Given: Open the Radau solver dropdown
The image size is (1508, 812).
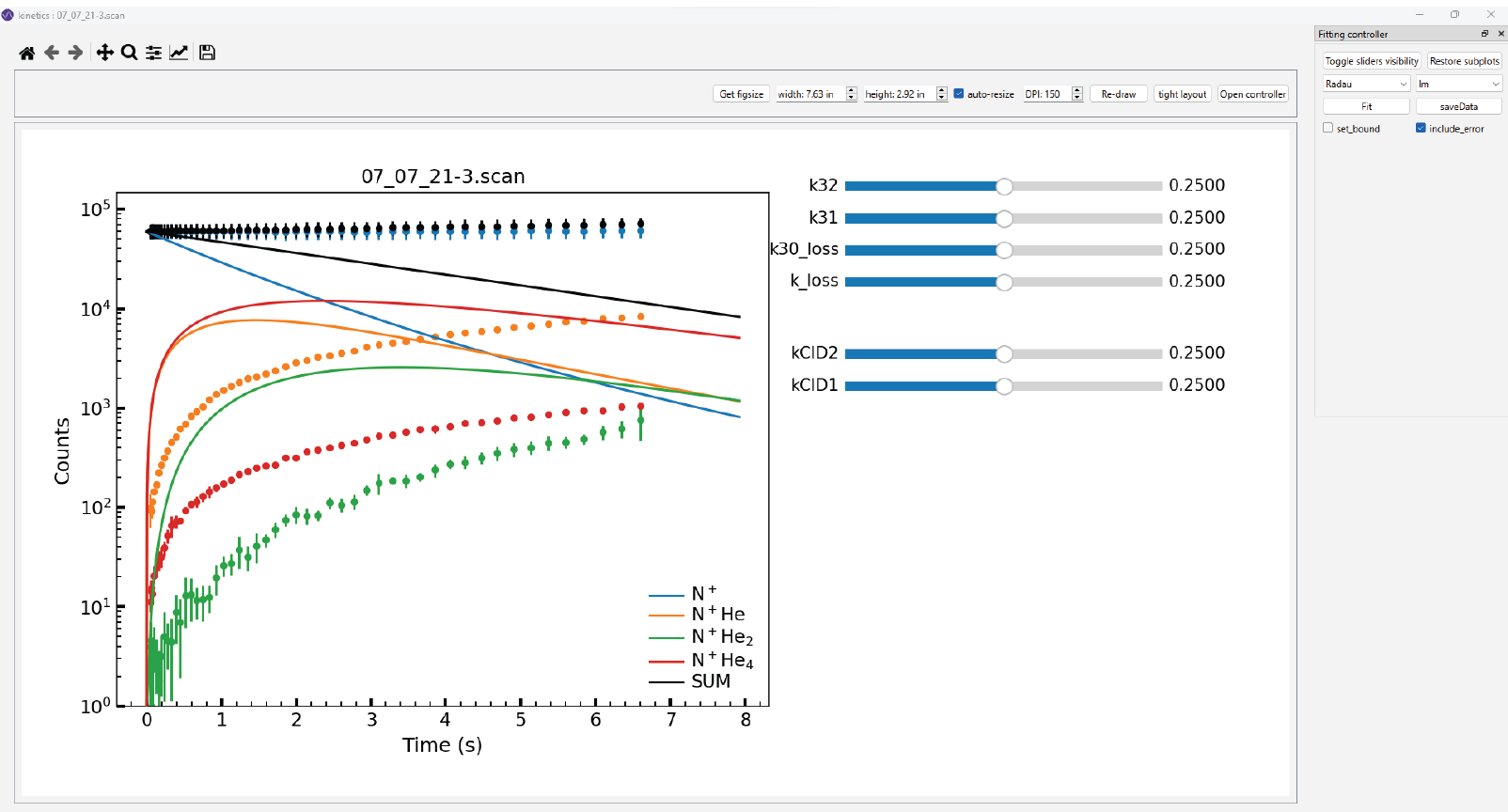Looking at the screenshot, I should (1366, 84).
